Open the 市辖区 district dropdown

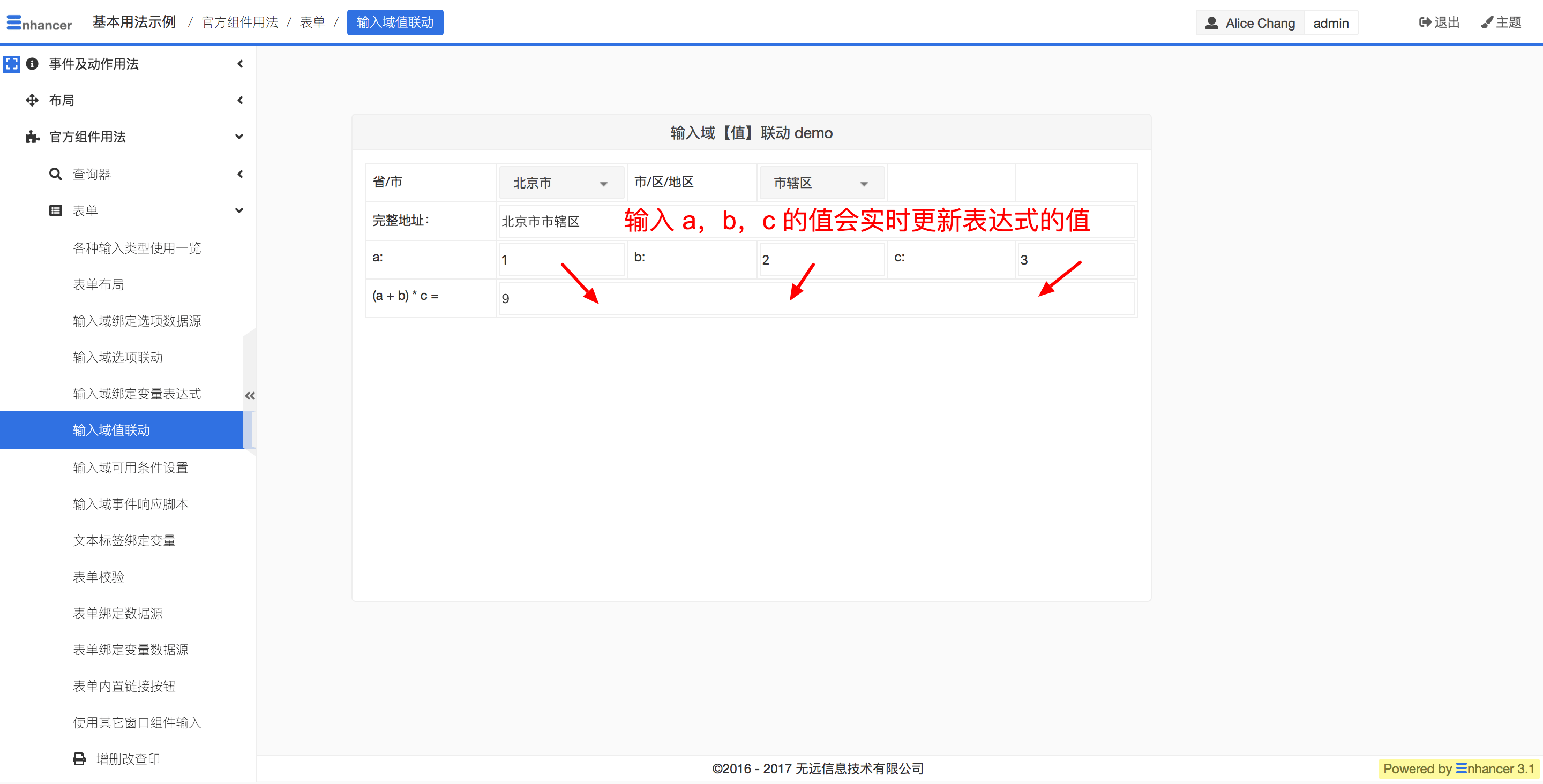[821, 183]
